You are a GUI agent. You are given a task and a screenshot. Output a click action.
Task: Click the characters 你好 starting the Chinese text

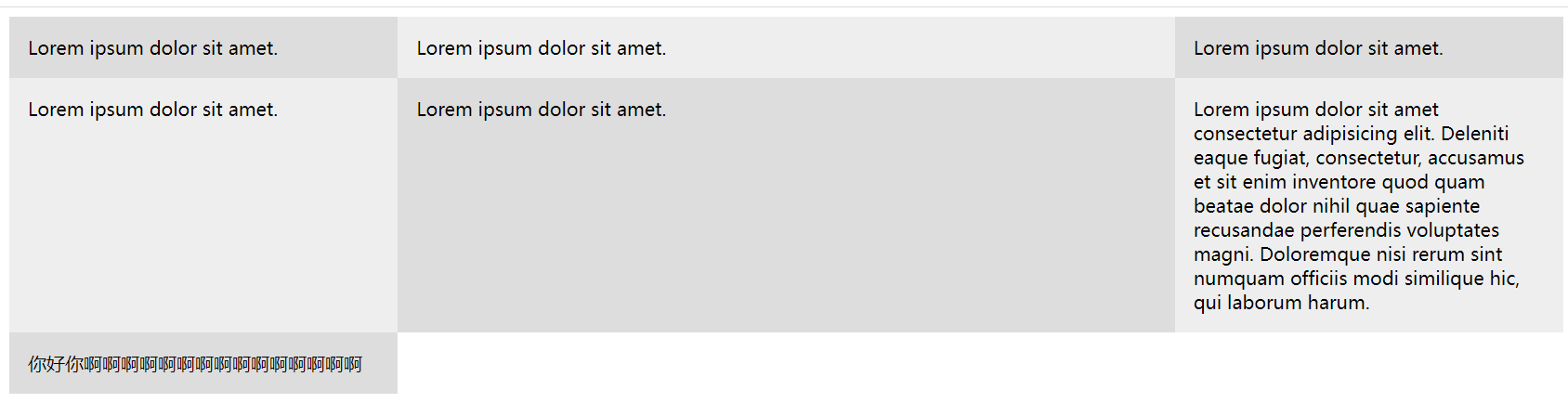46,364
